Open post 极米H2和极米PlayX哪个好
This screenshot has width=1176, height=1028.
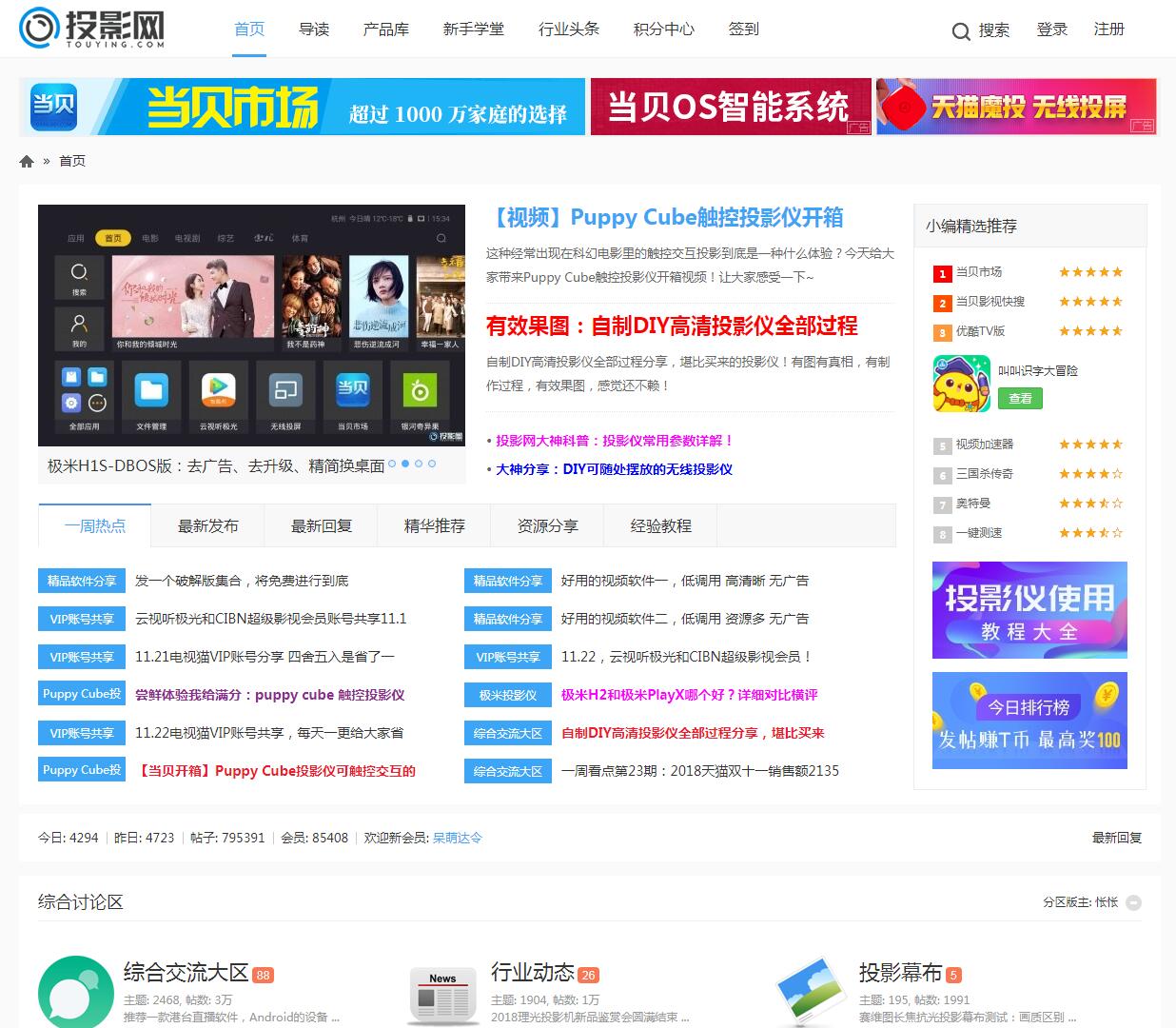(690, 695)
